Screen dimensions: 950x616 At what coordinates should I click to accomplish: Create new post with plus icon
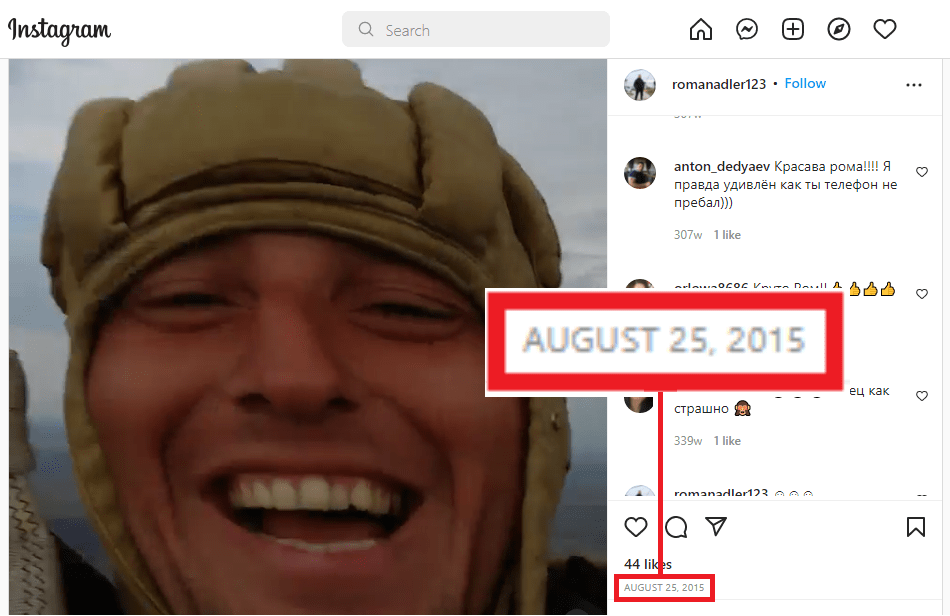[x=793, y=30]
